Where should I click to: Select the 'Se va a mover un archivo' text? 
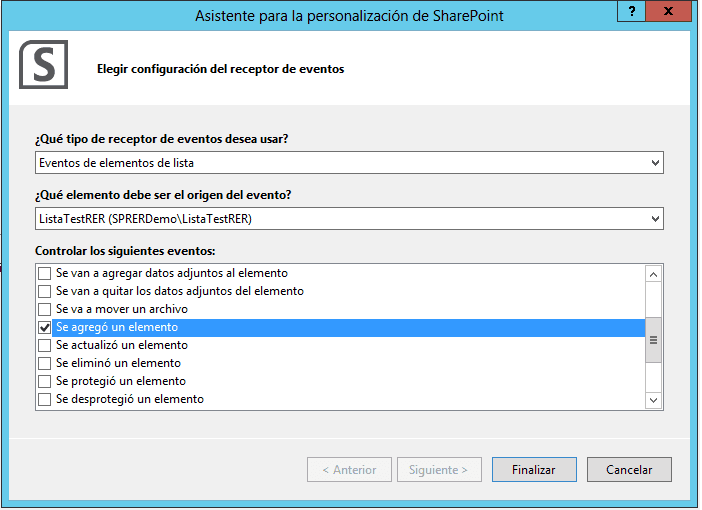click(122, 309)
